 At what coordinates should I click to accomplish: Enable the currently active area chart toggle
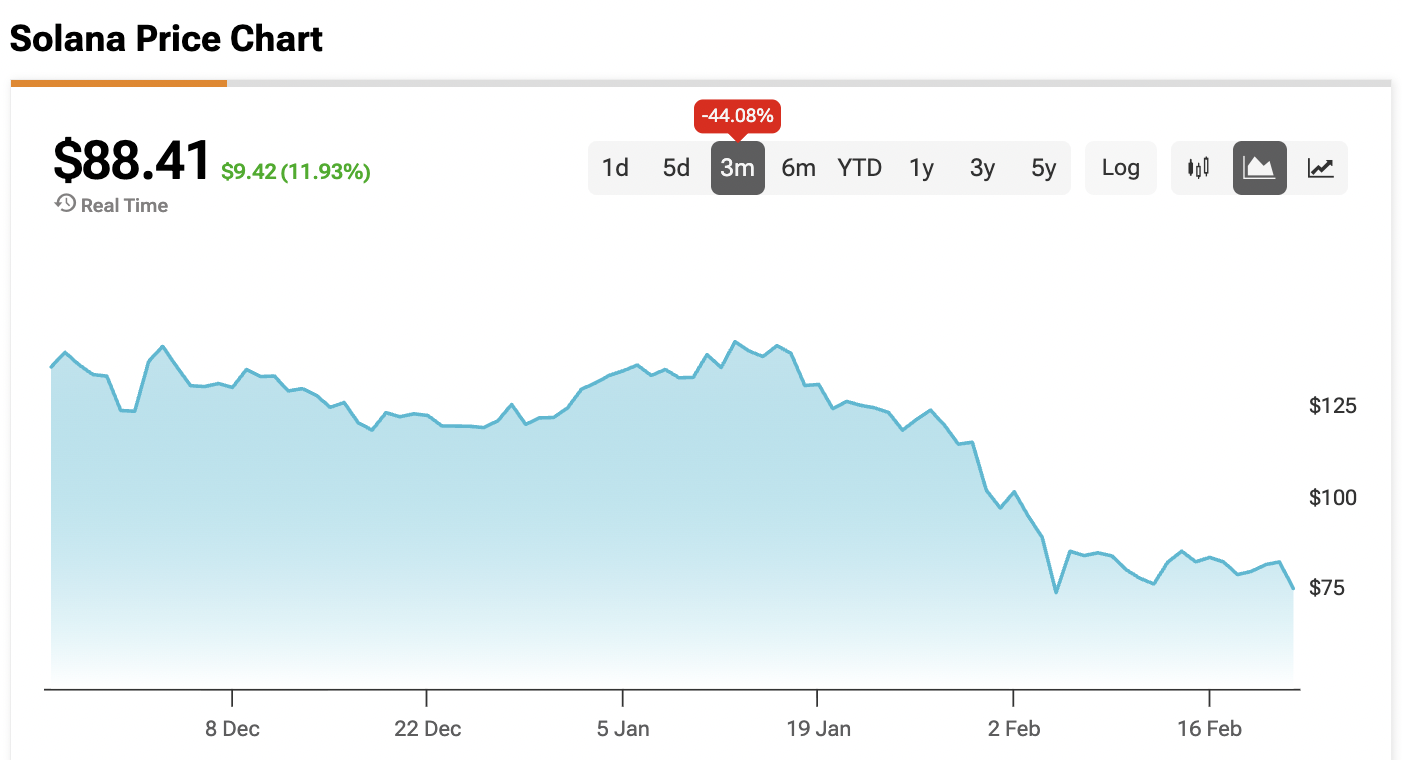click(x=1259, y=168)
